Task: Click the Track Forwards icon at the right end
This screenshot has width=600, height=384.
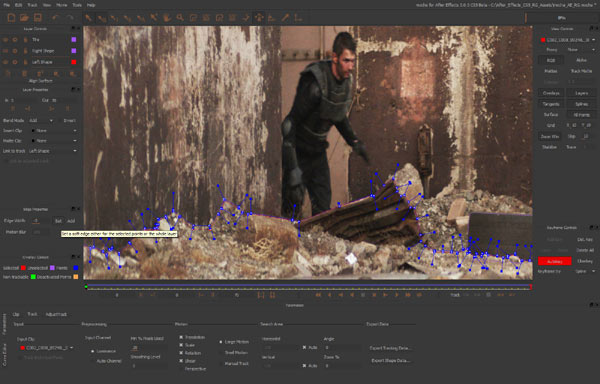Action: (512, 295)
